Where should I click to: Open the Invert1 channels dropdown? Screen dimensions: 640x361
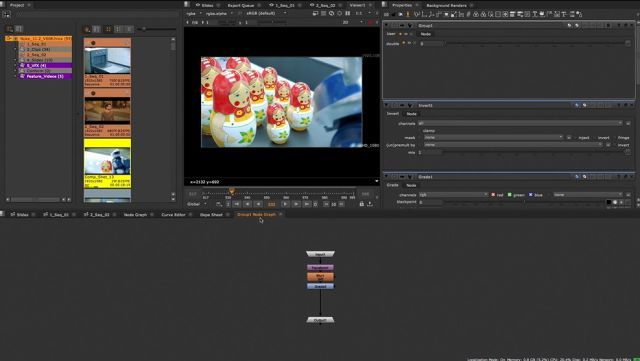pos(520,123)
